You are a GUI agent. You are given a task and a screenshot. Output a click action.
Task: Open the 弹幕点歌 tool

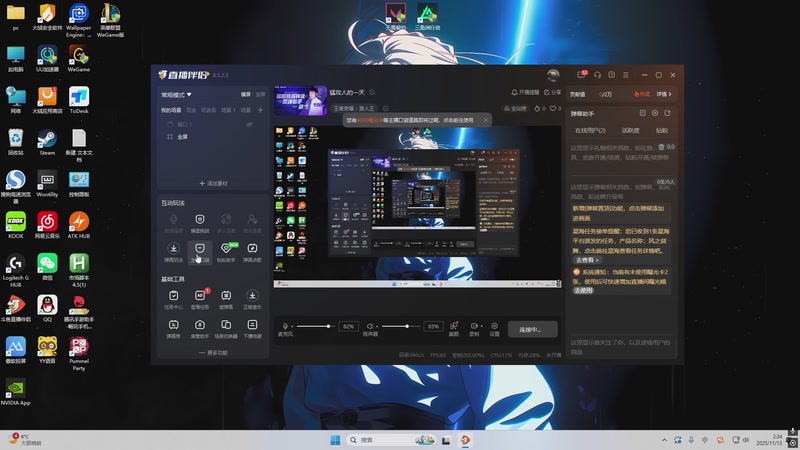[252, 252]
